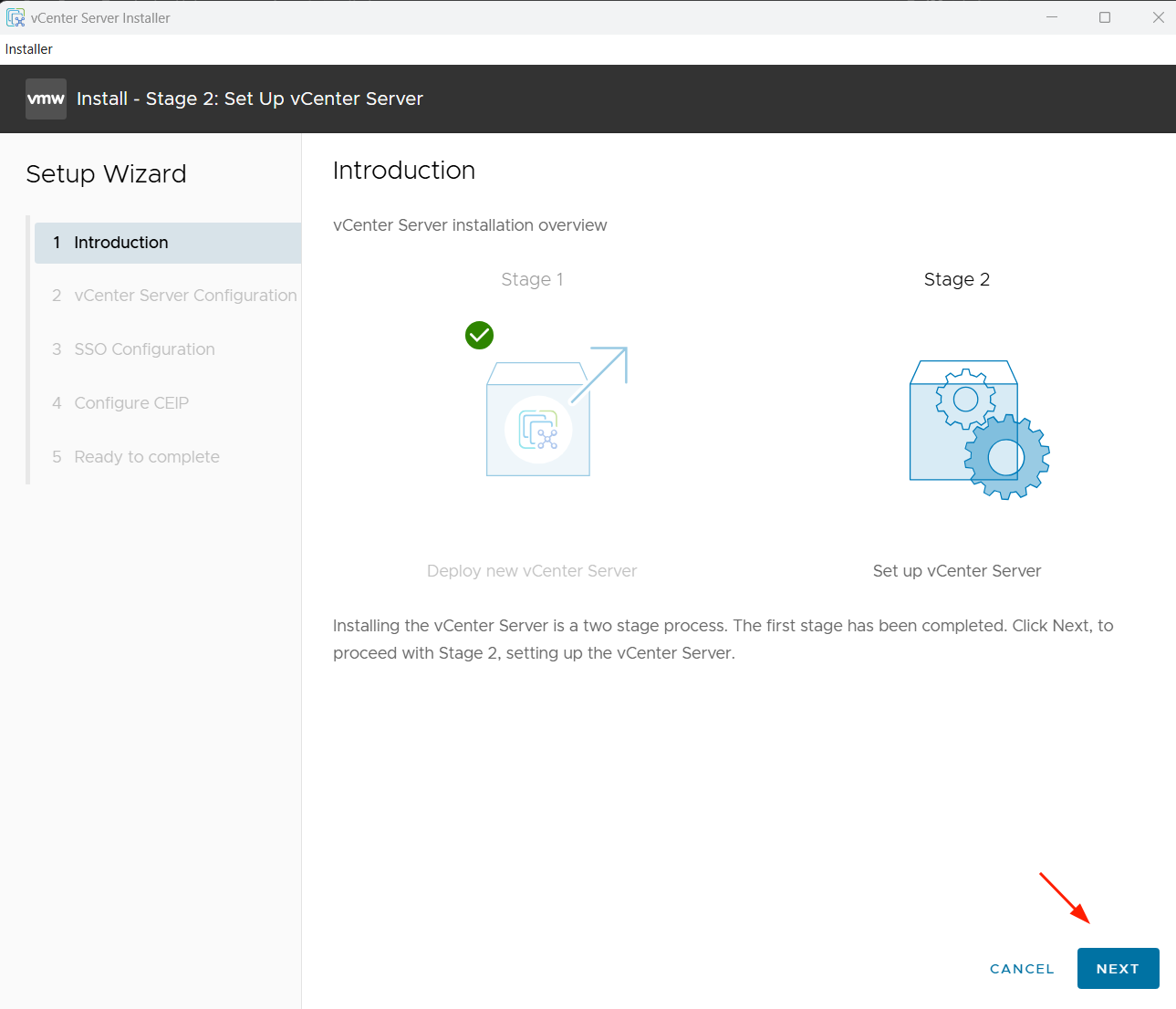Maximize the vCenter Server Installer window

(x=1105, y=17)
